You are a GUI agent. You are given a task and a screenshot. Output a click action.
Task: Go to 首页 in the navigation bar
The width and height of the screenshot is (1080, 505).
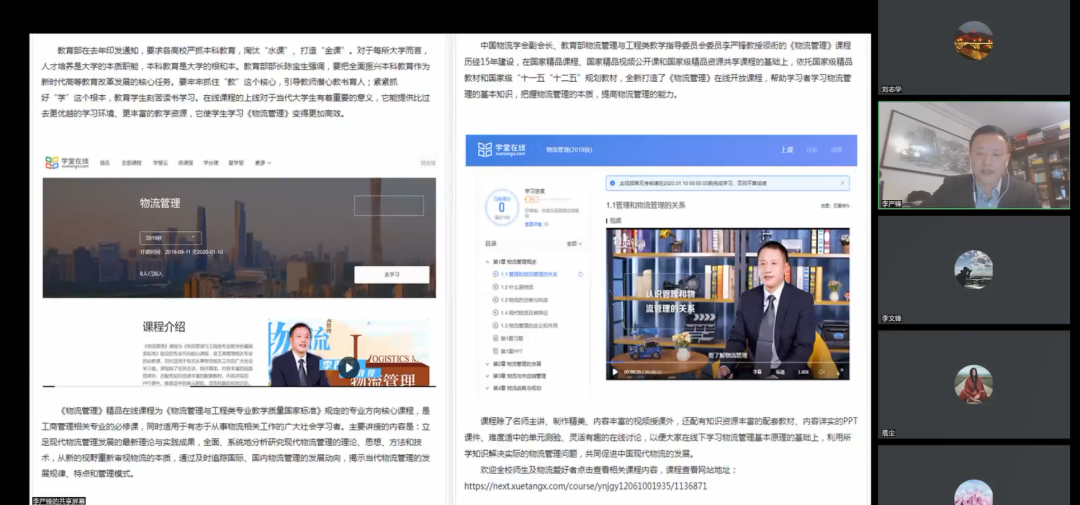tap(105, 163)
